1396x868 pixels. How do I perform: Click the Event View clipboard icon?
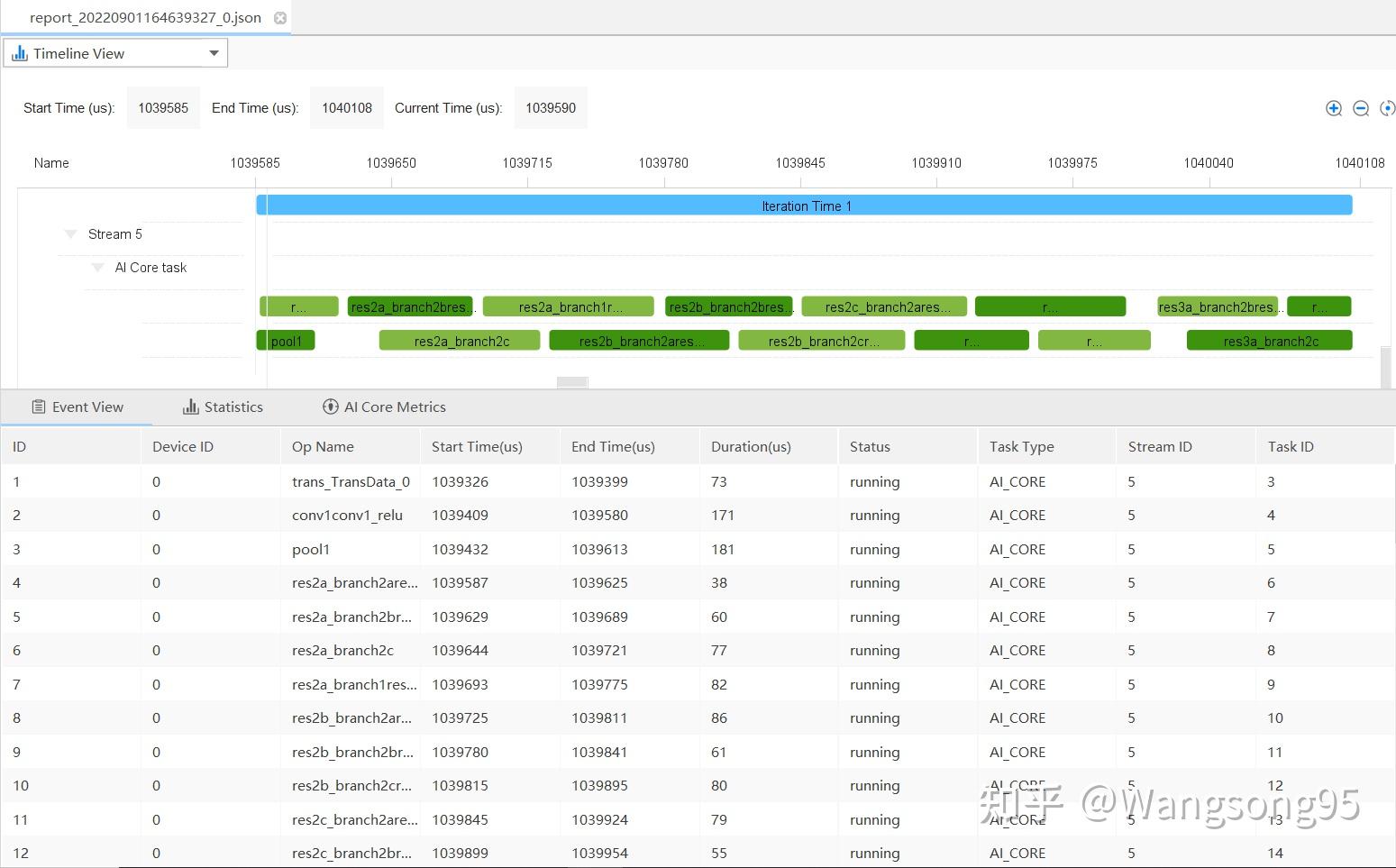point(39,407)
